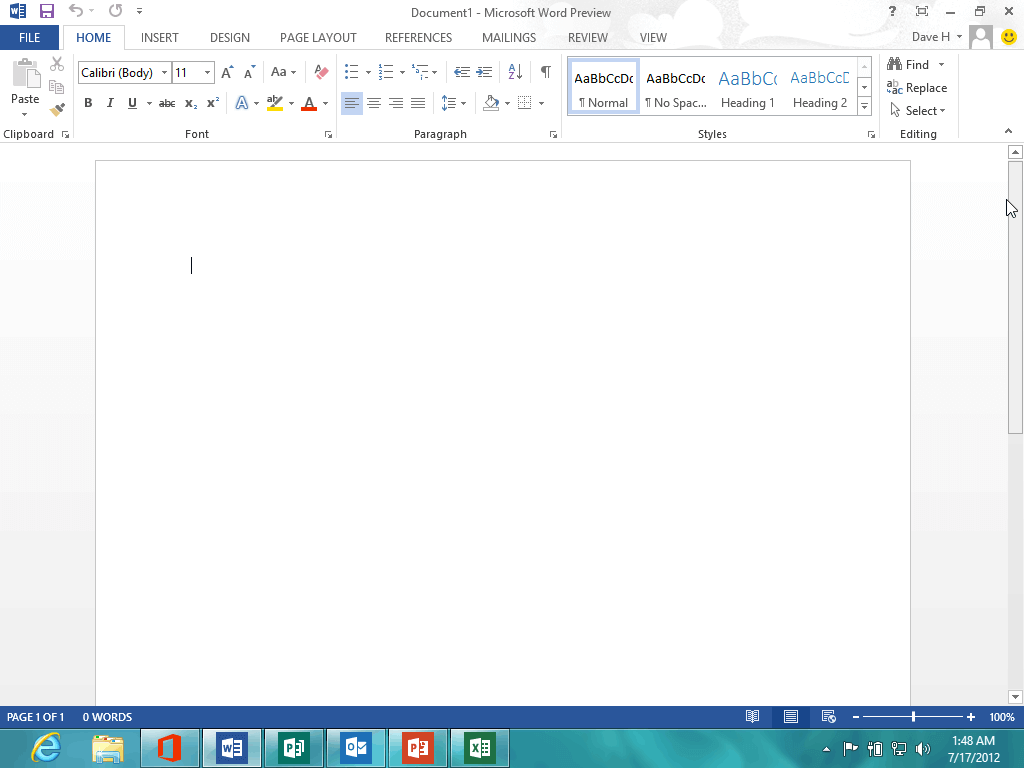Open the Font dialog launcher

point(328,135)
